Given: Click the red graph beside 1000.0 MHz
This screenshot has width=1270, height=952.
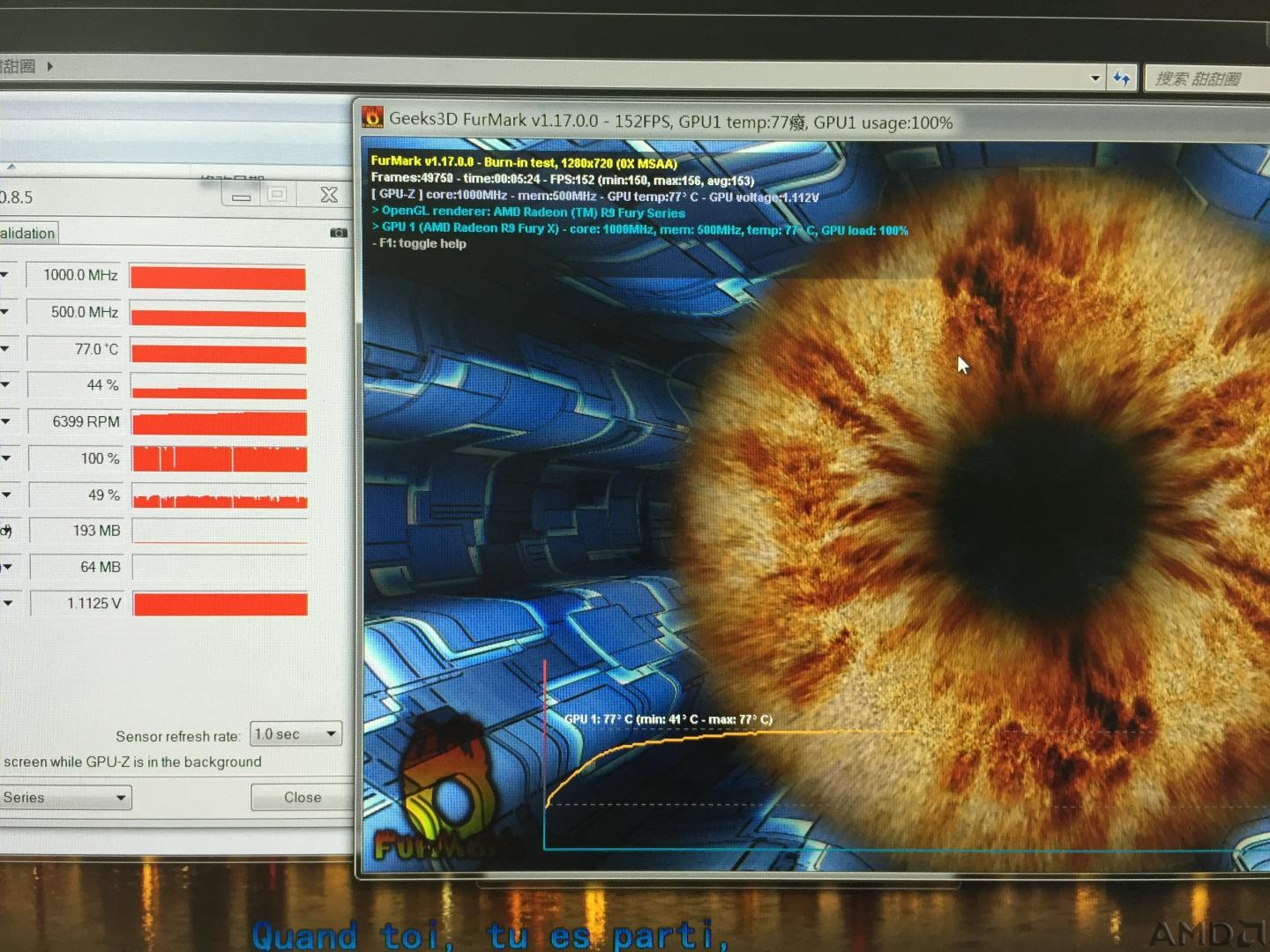Looking at the screenshot, I should click(218, 279).
